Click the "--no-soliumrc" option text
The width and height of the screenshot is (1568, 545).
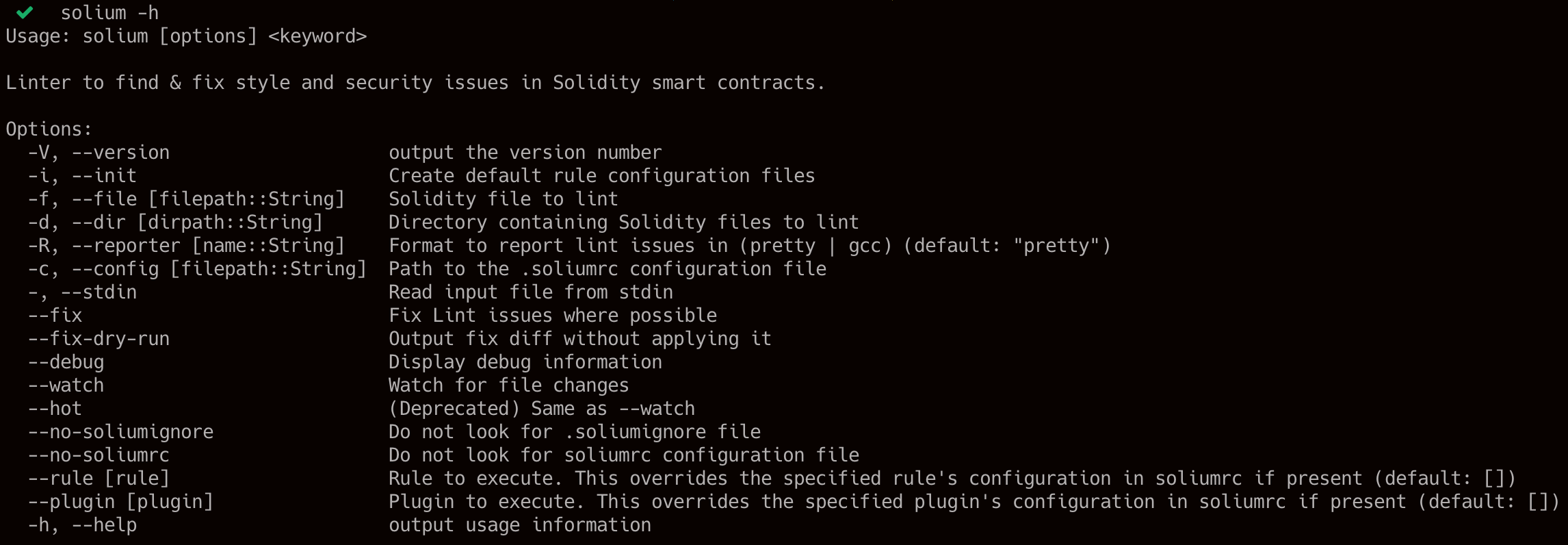[99, 455]
